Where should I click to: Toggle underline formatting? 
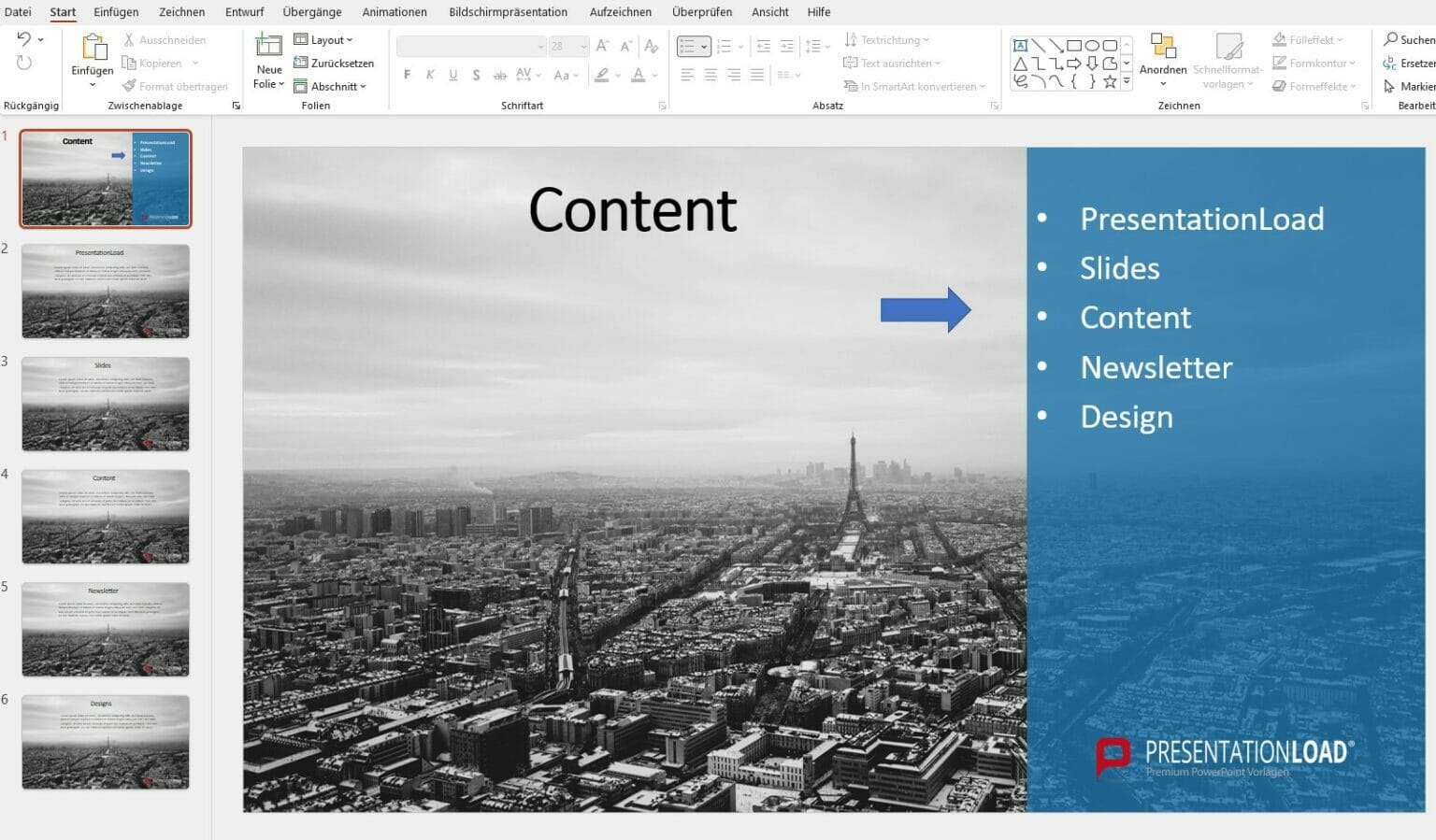point(452,75)
